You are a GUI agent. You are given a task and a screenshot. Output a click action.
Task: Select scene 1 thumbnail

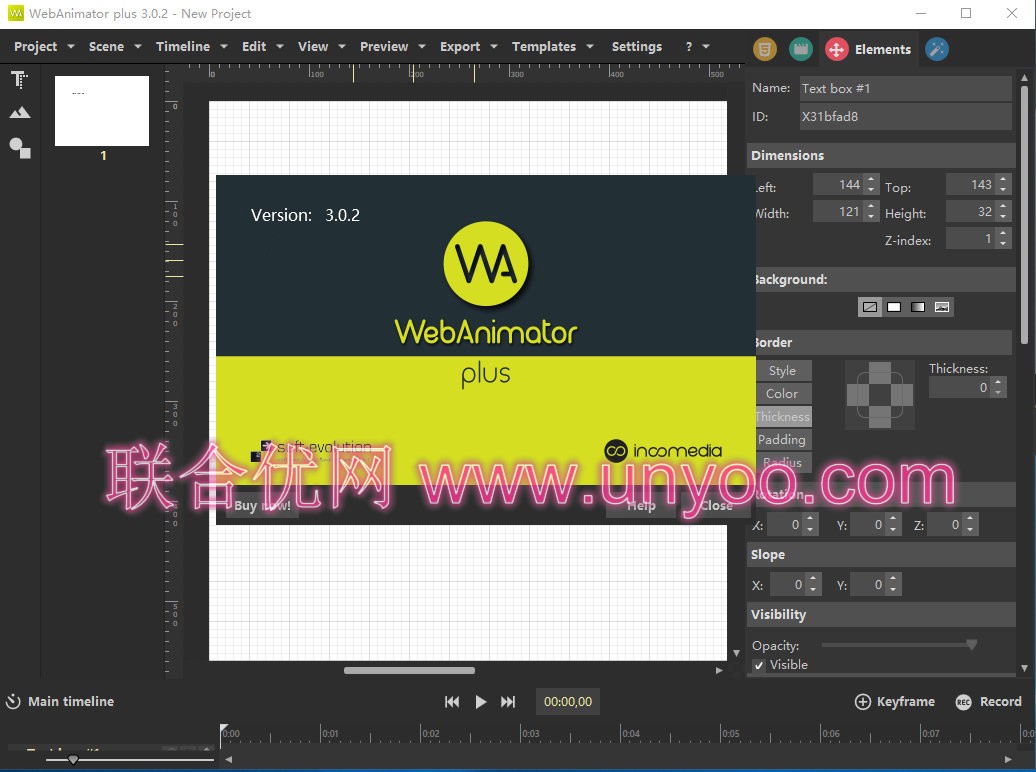coord(102,111)
